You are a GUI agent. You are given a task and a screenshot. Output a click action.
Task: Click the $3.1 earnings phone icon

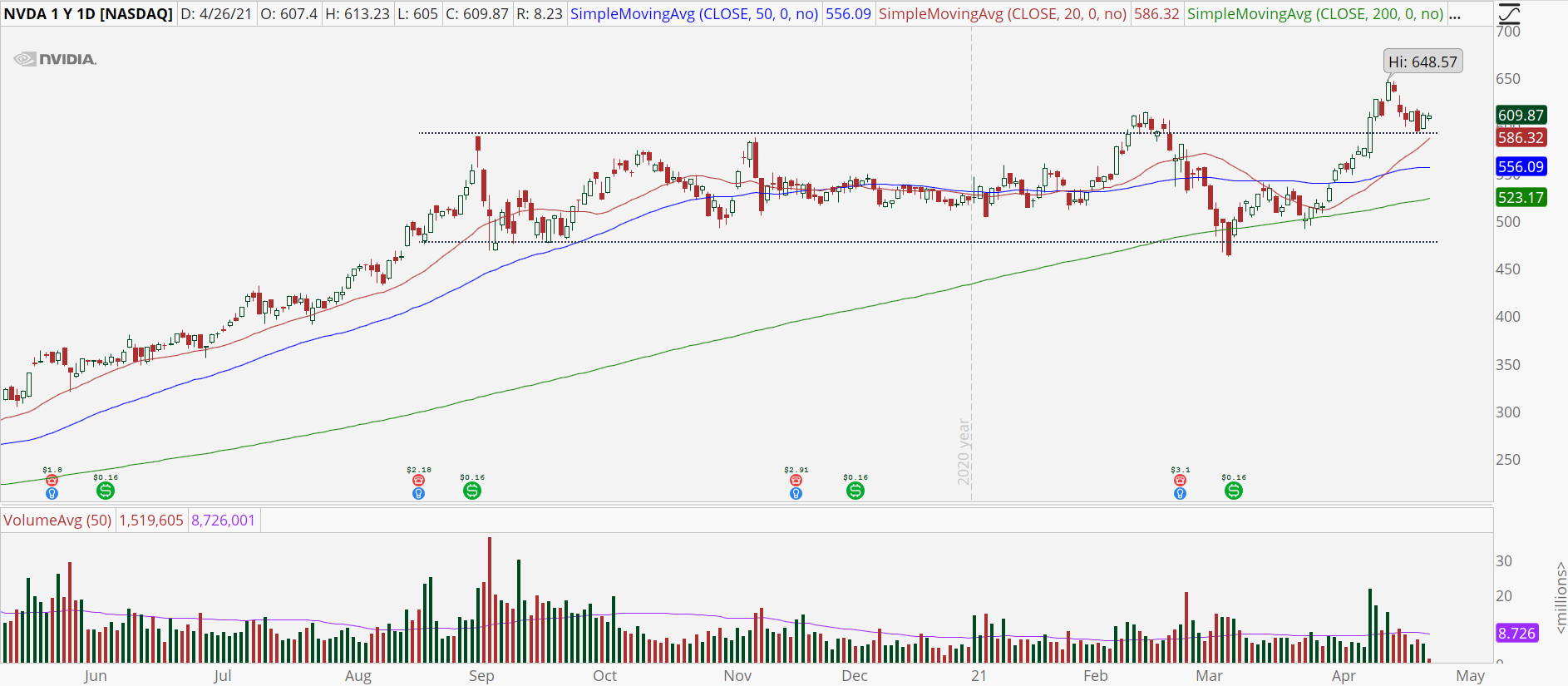[x=1180, y=481]
